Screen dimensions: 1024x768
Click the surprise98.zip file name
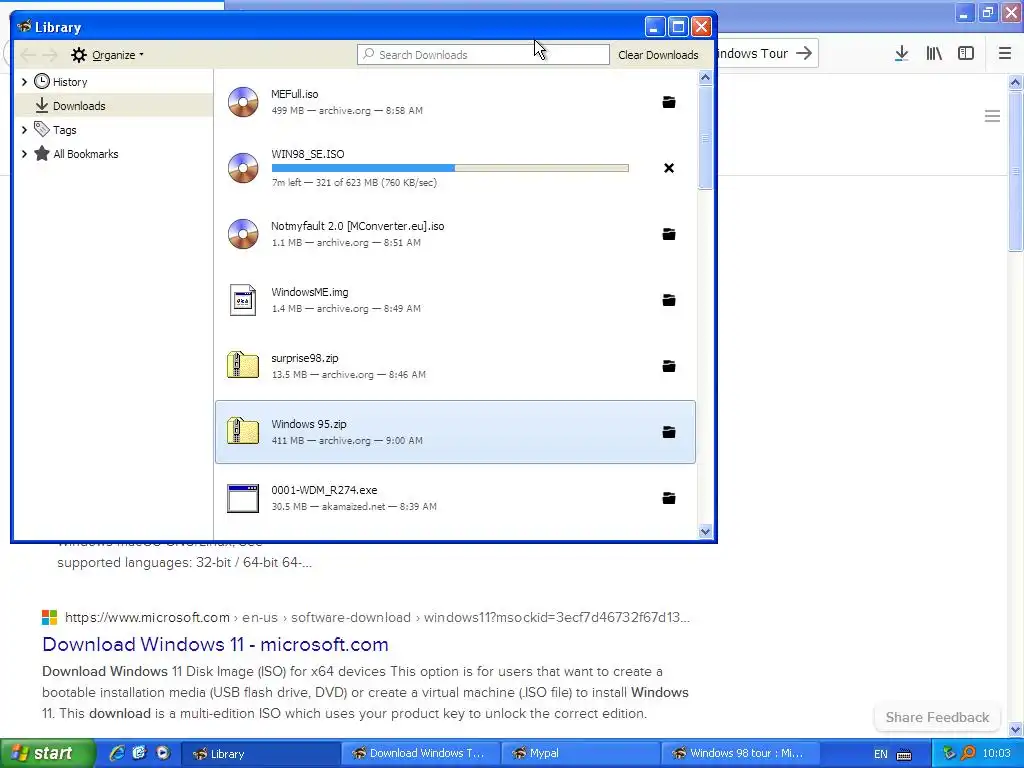click(x=304, y=358)
